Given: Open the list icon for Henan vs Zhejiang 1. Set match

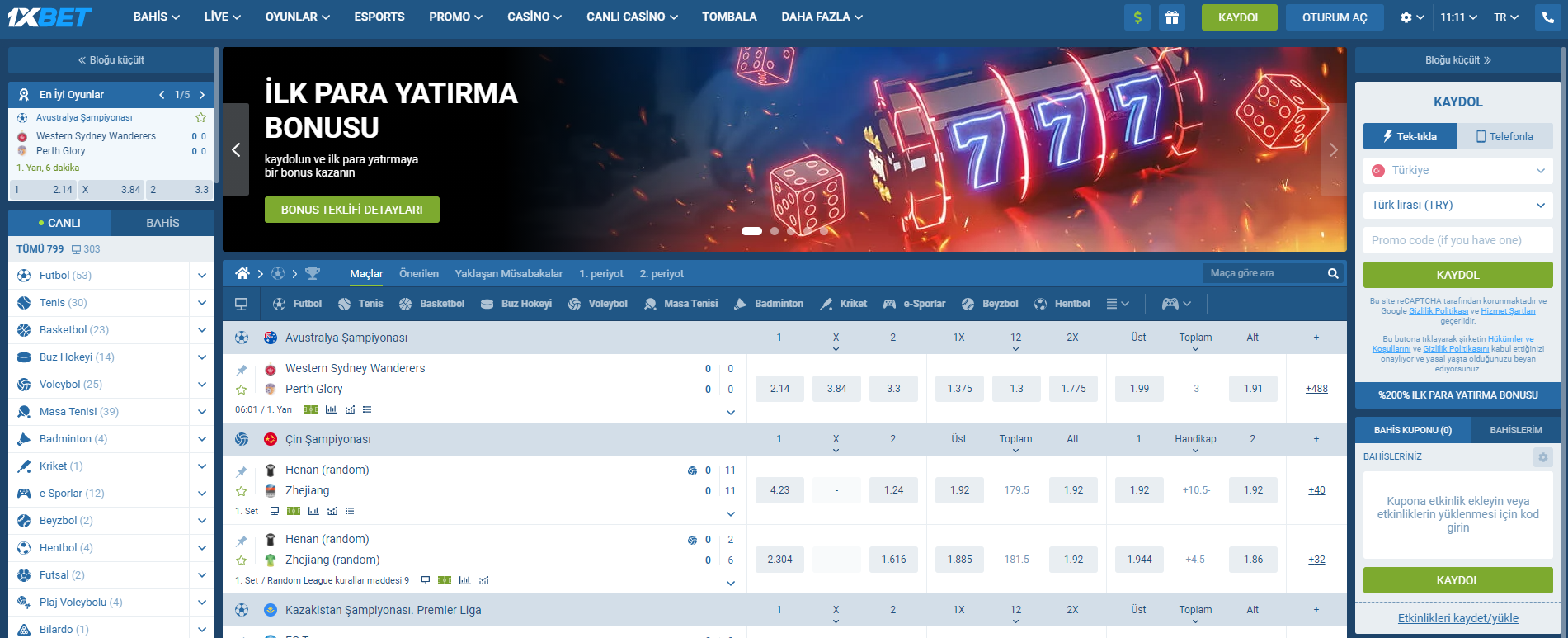Looking at the screenshot, I should point(350,511).
